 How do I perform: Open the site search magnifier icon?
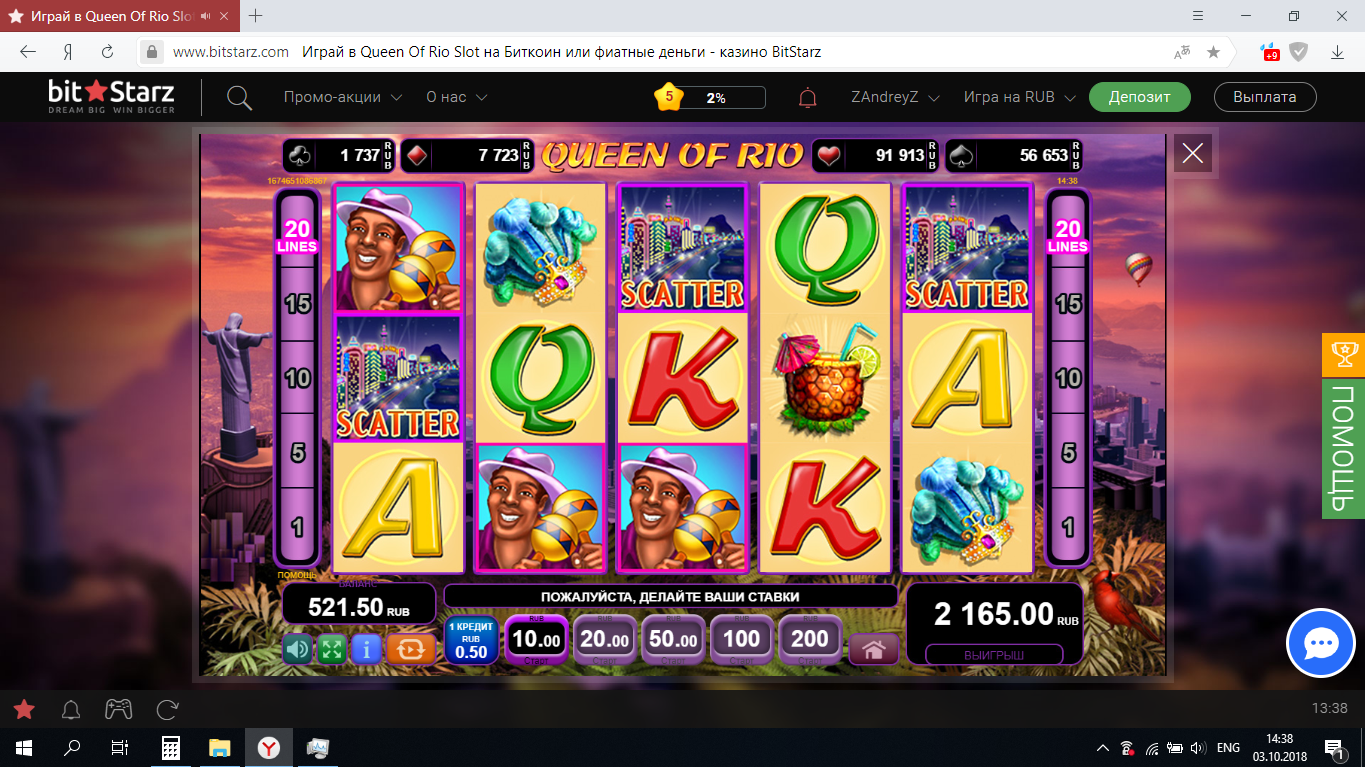coord(239,98)
